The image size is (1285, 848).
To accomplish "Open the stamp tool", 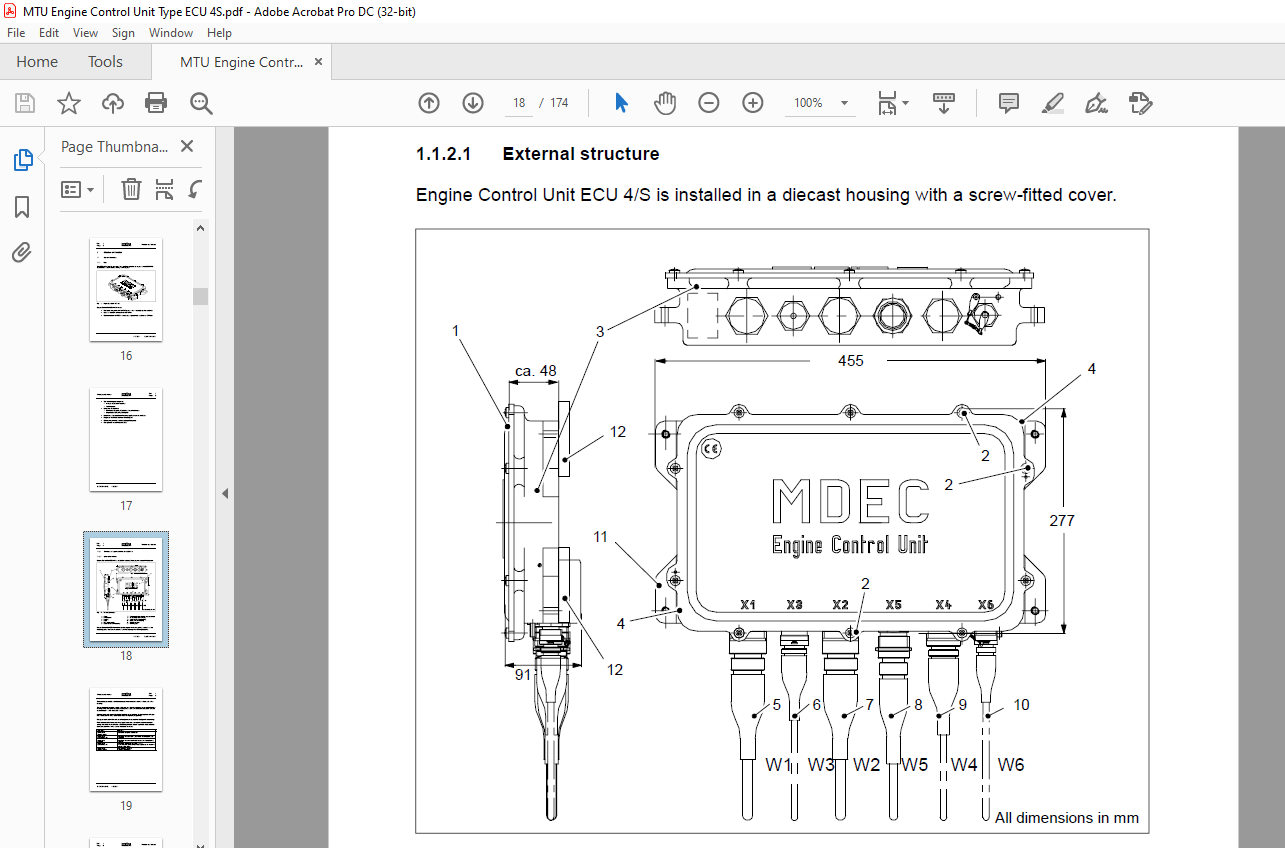I will (x=1140, y=103).
